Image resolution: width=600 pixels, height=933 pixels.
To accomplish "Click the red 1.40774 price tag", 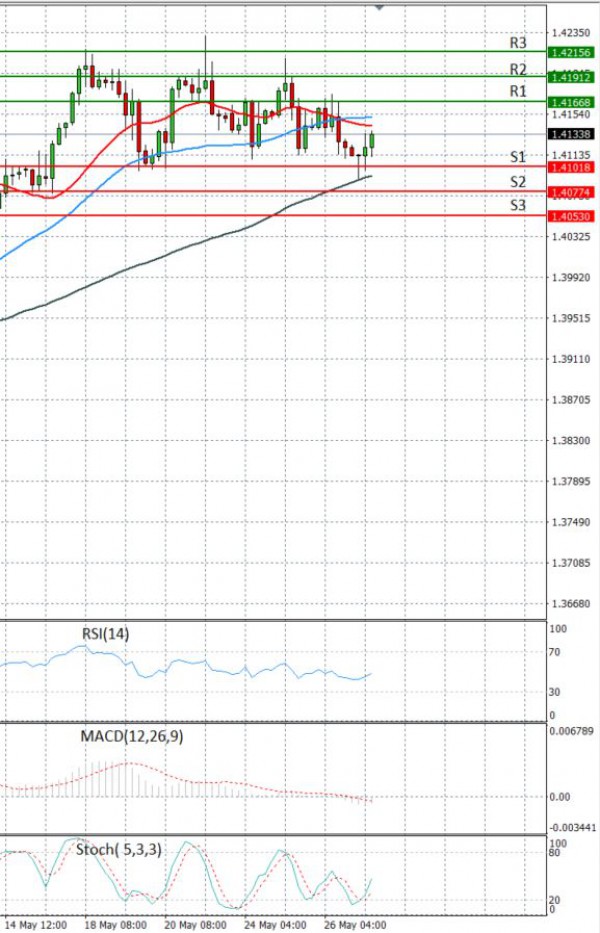I will click(571, 192).
